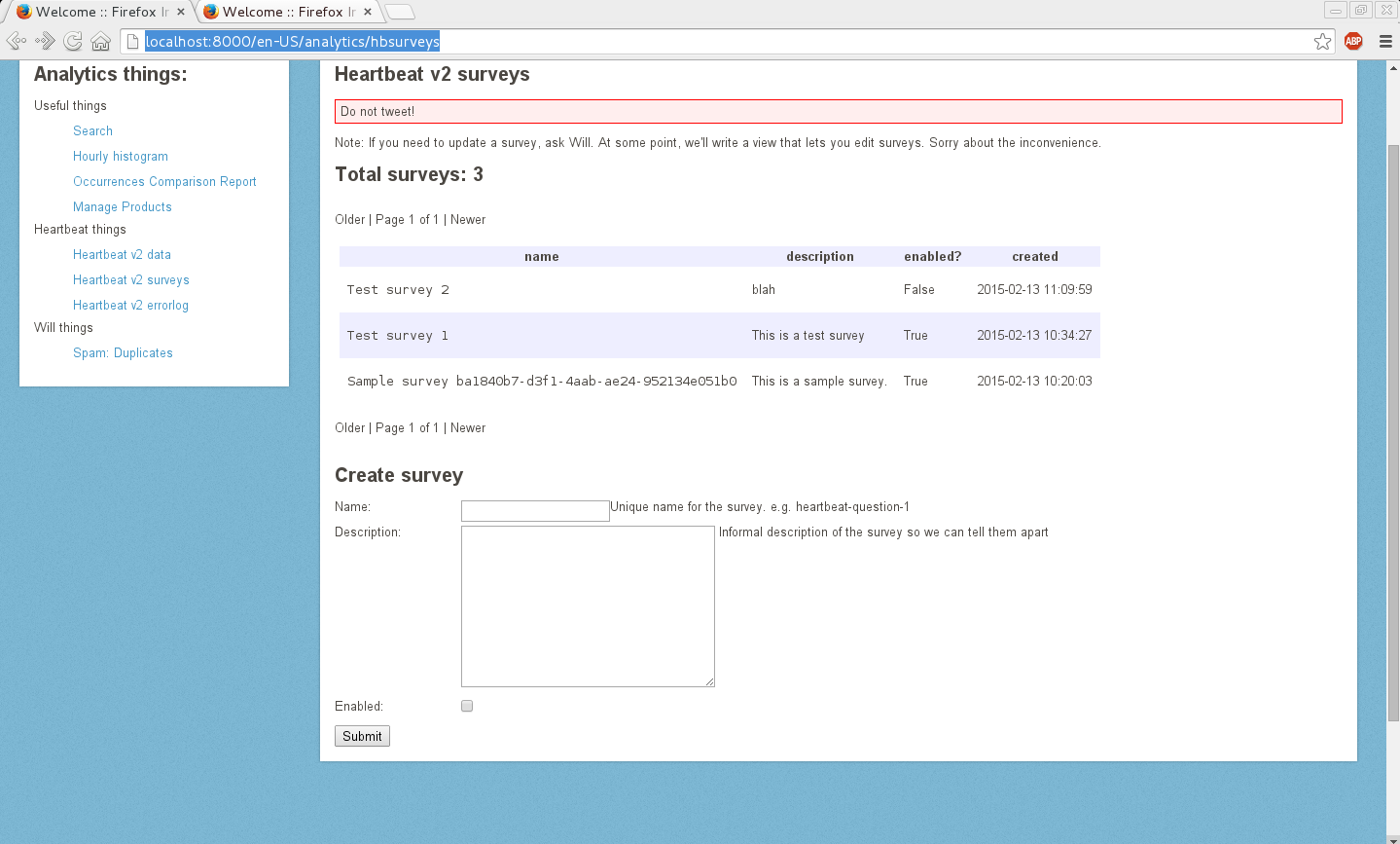The image size is (1400, 844).
Task: Click the Description textarea
Action: click(x=588, y=606)
